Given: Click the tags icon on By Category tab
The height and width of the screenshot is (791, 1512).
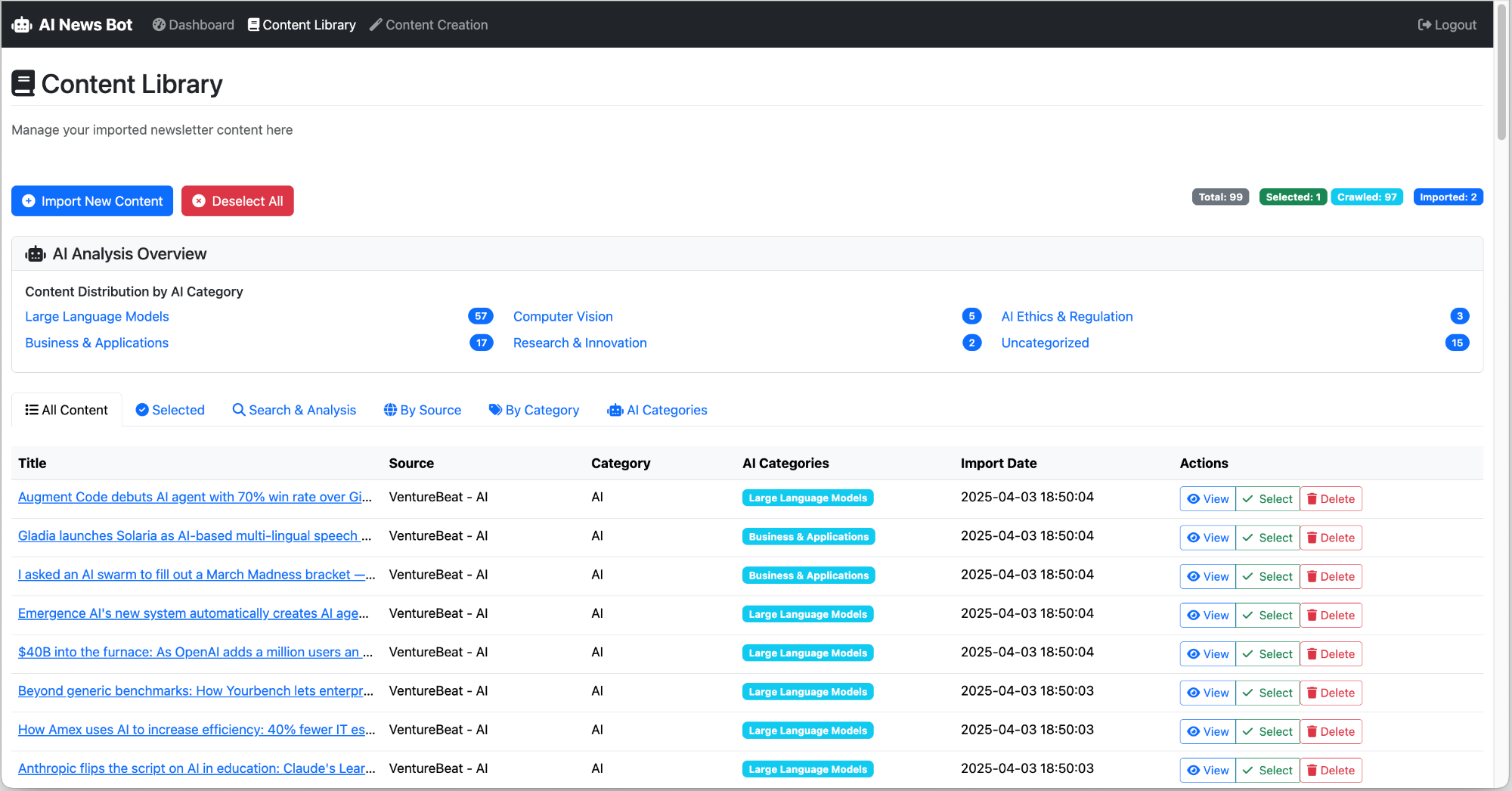Looking at the screenshot, I should pos(495,410).
